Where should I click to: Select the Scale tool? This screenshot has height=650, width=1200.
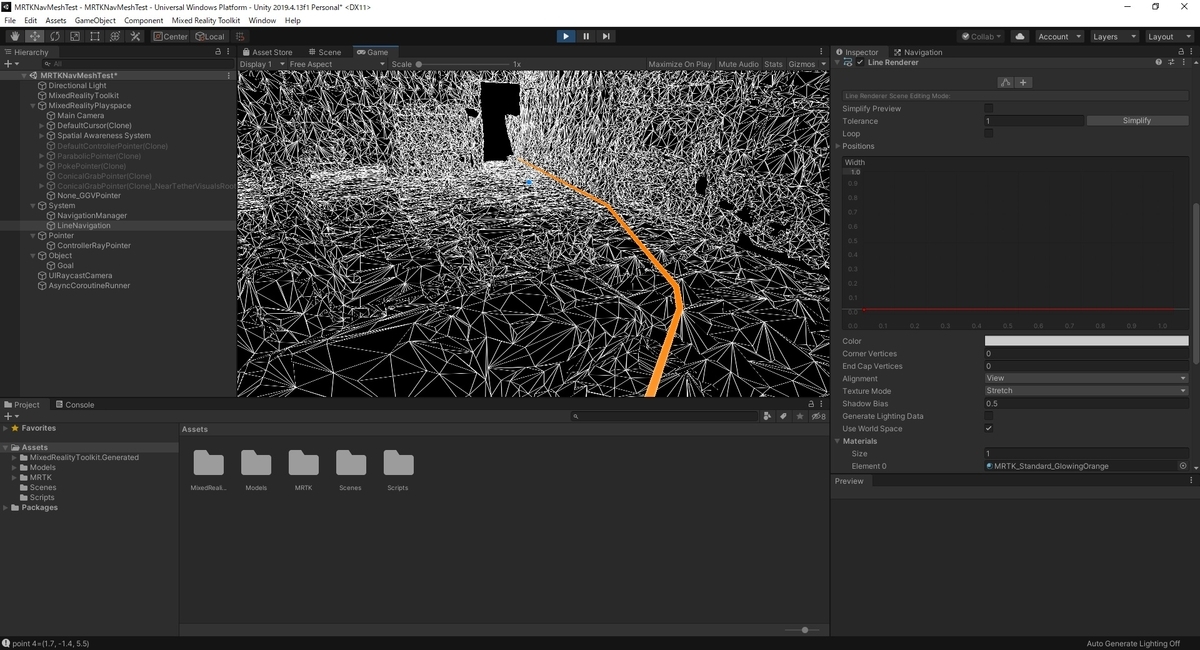click(x=74, y=36)
